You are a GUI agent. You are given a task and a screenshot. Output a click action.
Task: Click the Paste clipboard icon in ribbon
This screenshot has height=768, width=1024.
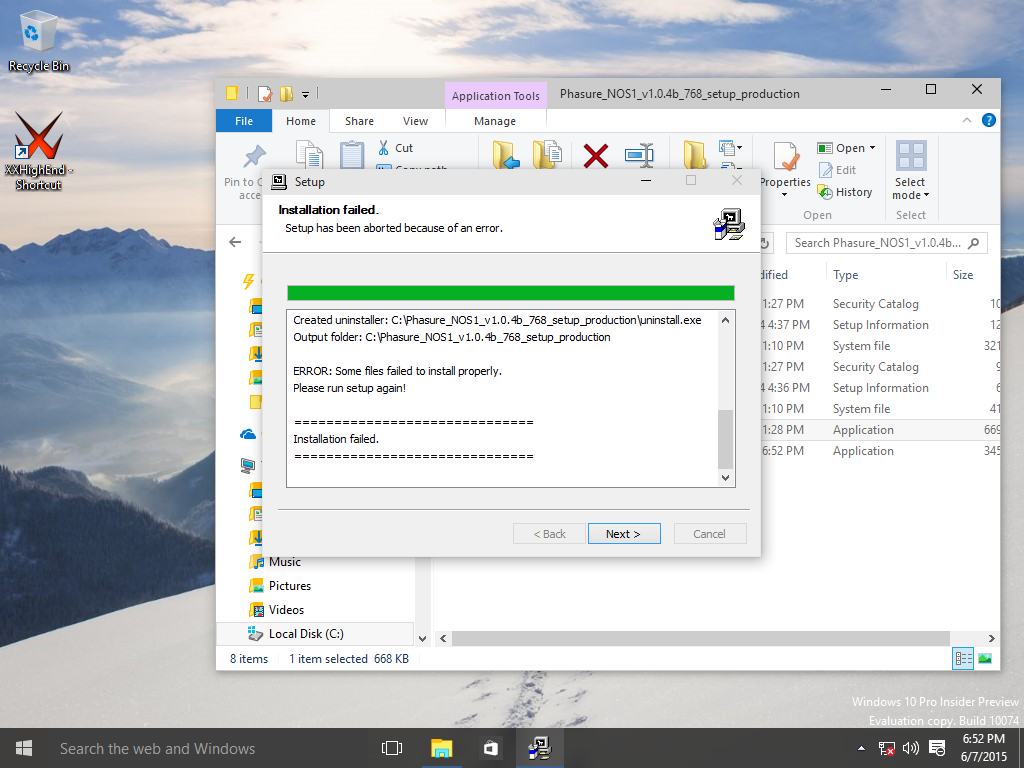[x=351, y=155]
